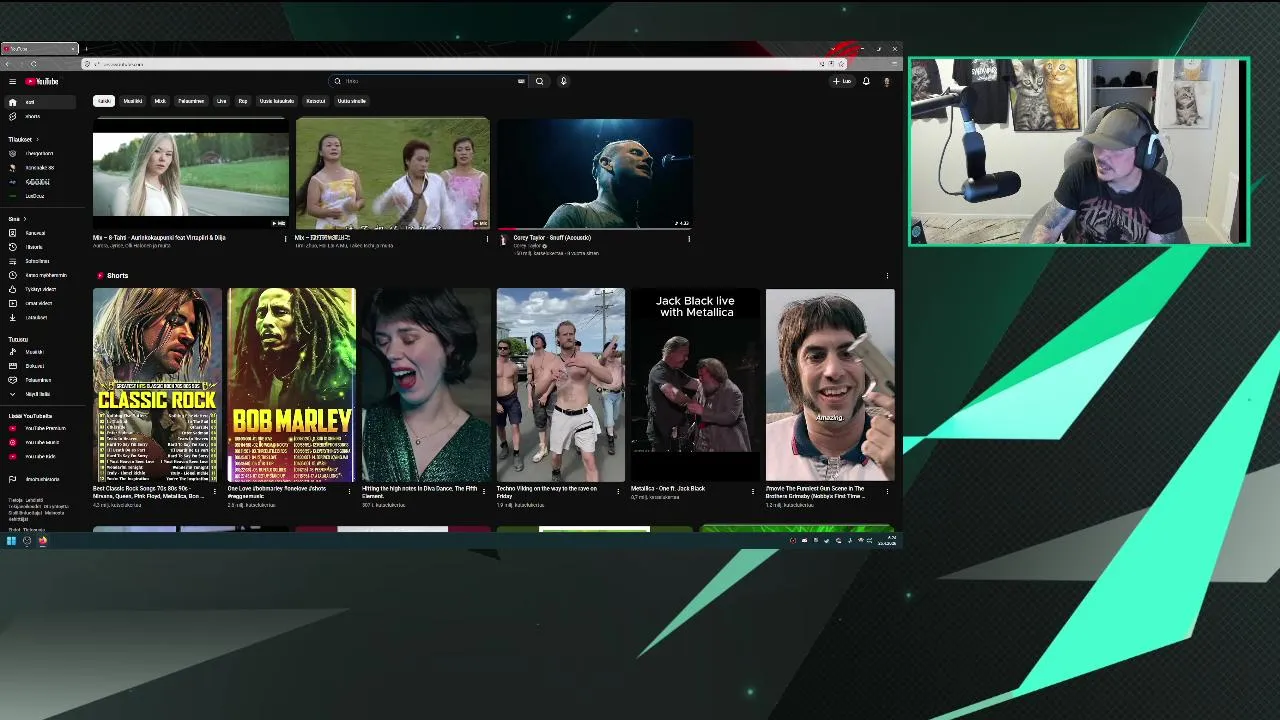The width and height of the screenshot is (1280, 720).
Task: Click the search magnifier button
Action: (539, 81)
